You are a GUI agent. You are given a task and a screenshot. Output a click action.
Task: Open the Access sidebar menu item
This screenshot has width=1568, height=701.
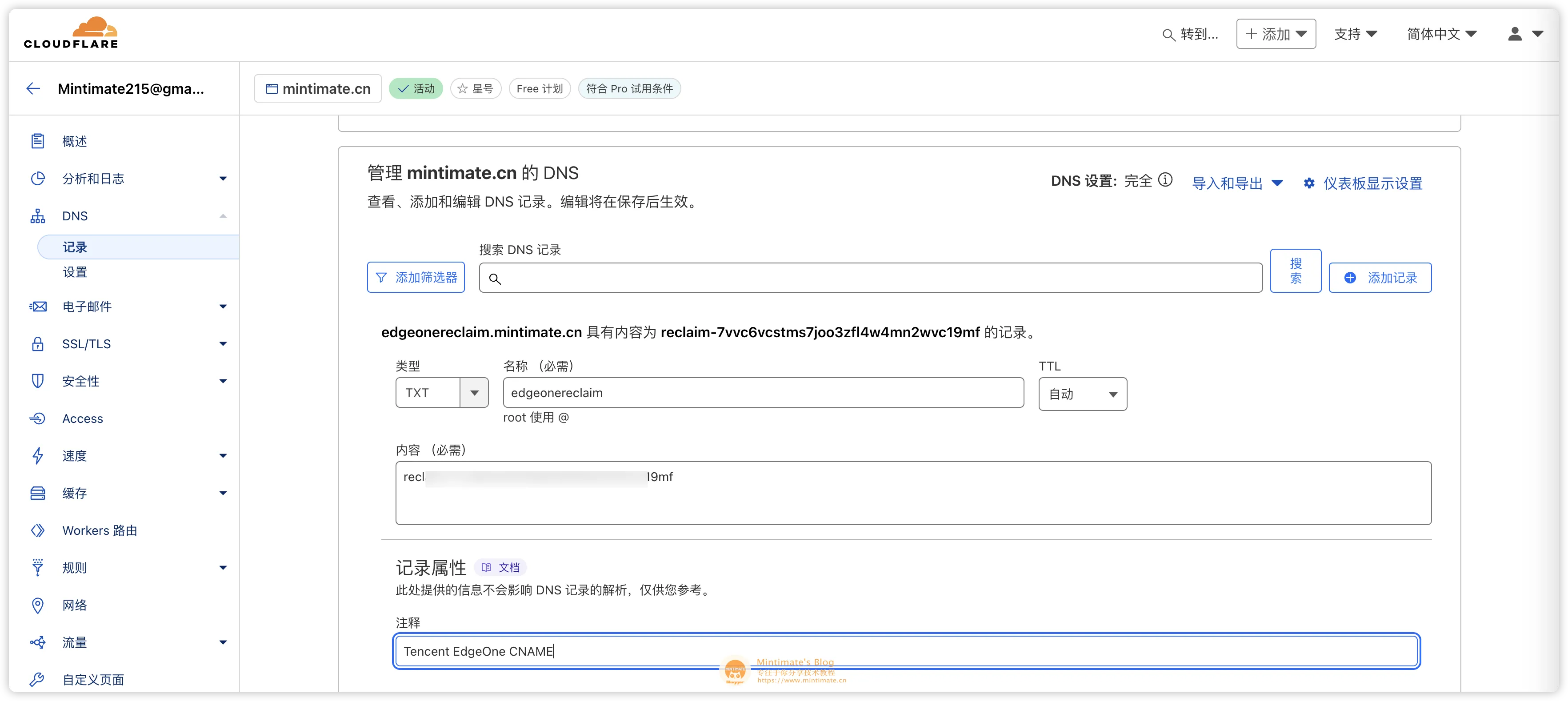click(82, 418)
